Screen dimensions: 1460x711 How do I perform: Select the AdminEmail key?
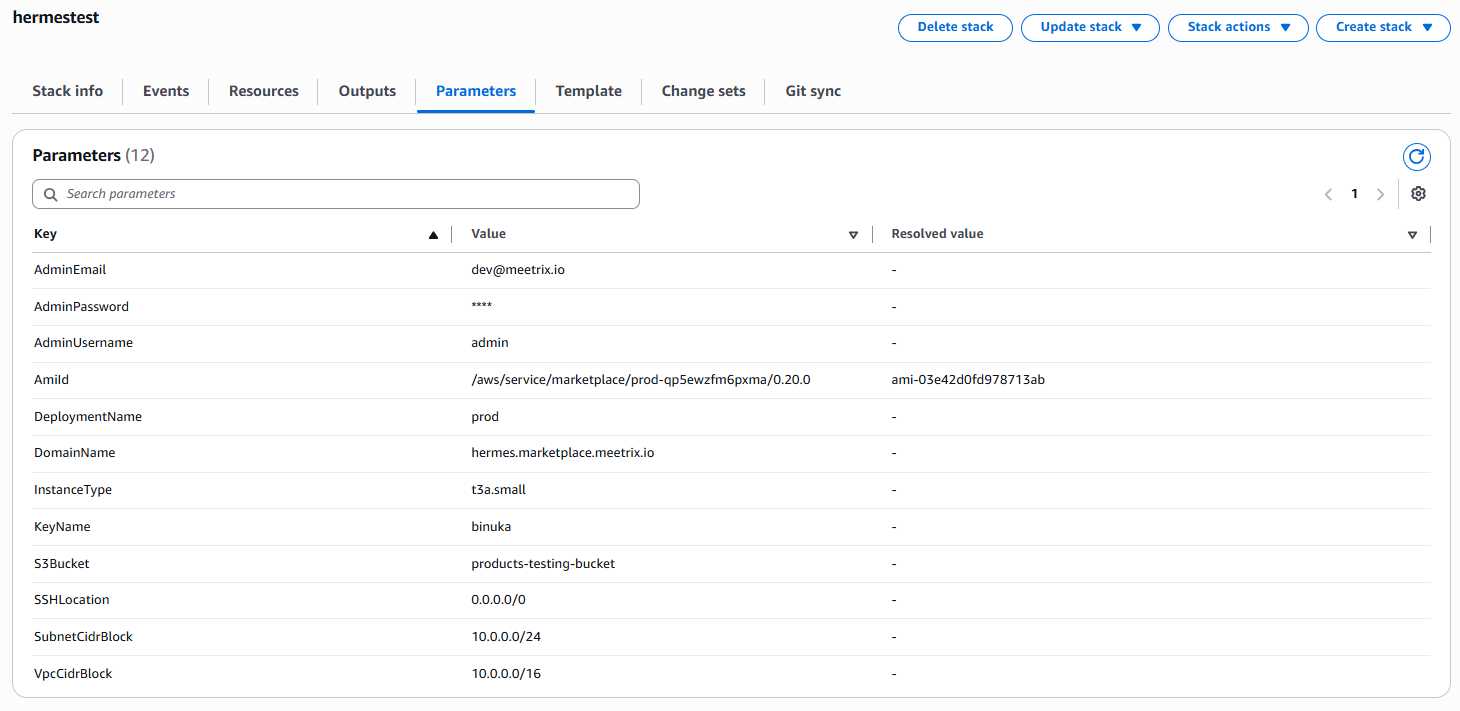(x=70, y=270)
